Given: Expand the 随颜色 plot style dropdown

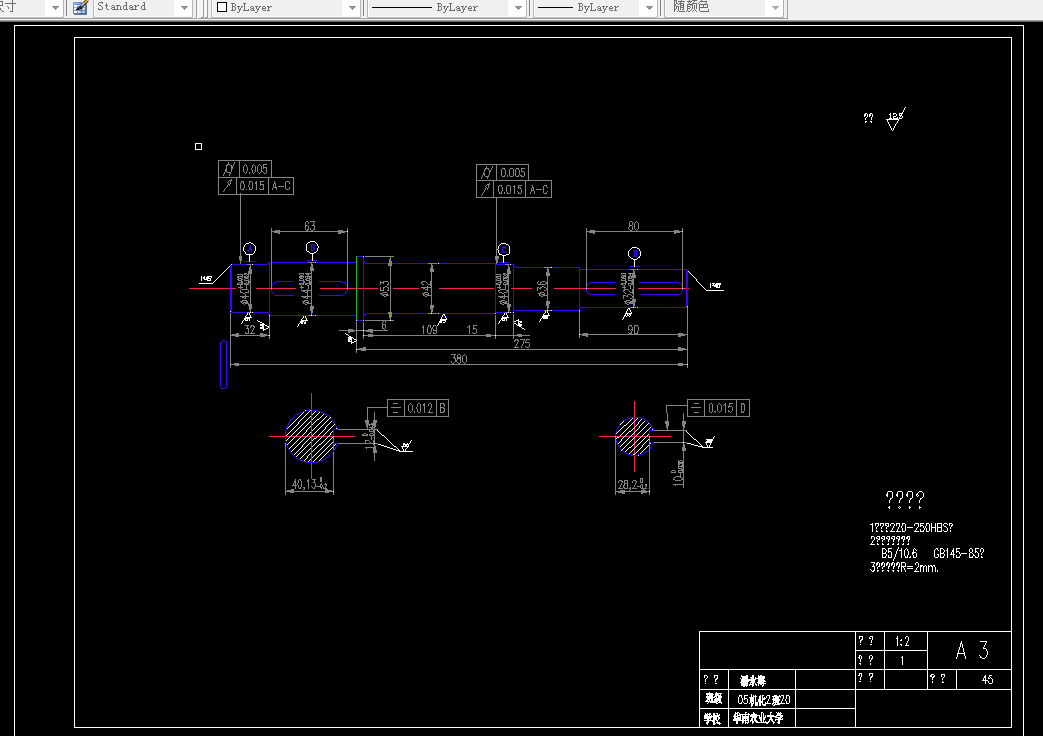Looking at the screenshot, I should (x=774, y=8).
